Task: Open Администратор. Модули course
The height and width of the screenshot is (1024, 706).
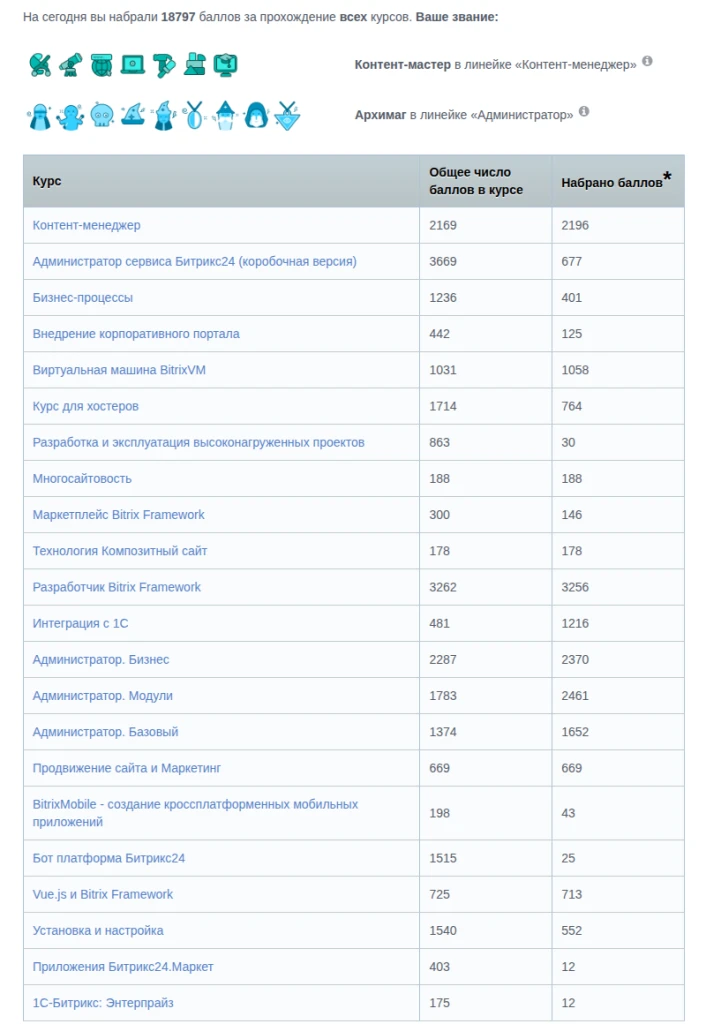Action: (x=103, y=696)
